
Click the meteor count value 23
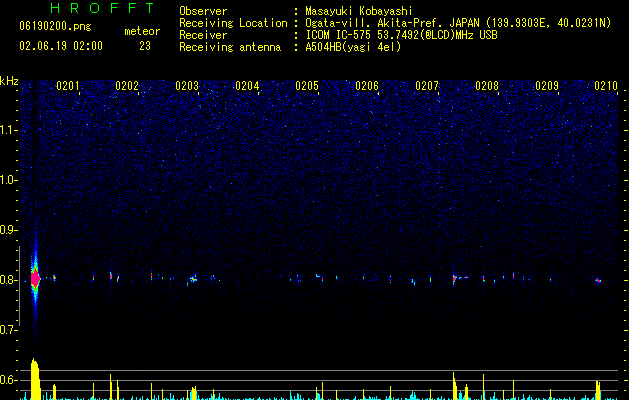(145, 46)
